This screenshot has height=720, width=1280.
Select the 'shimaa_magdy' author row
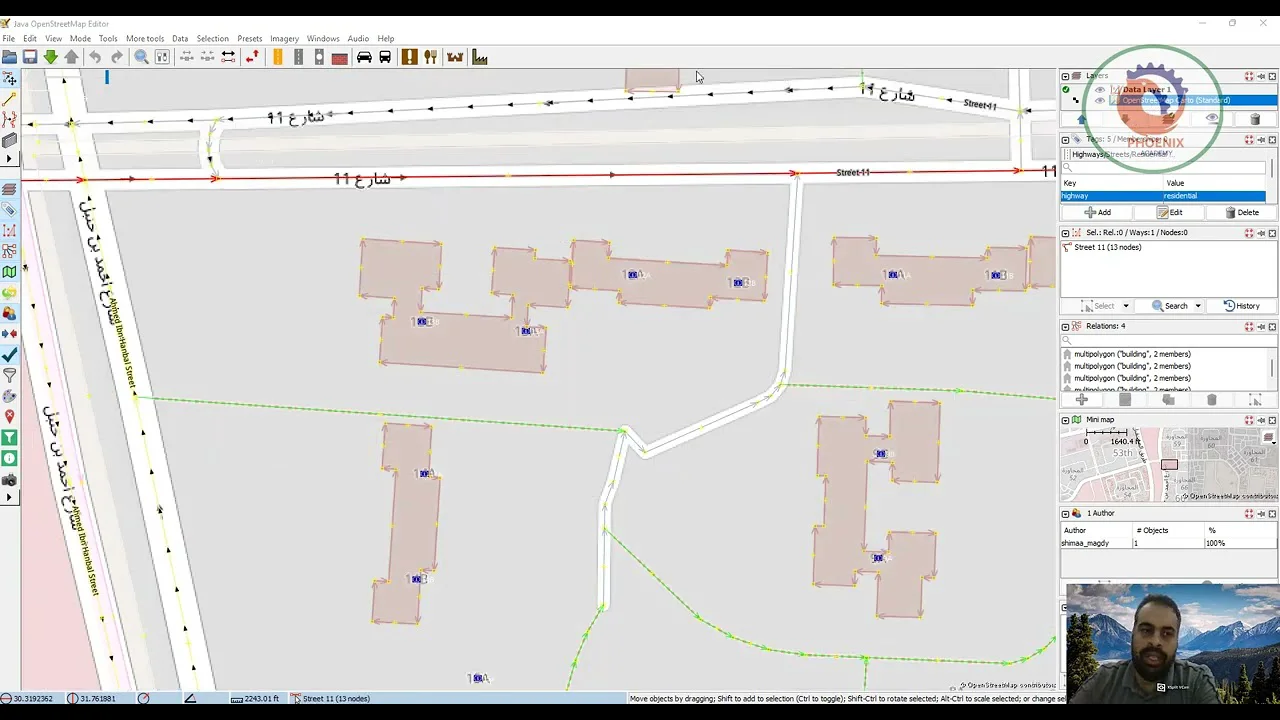click(x=1168, y=543)
